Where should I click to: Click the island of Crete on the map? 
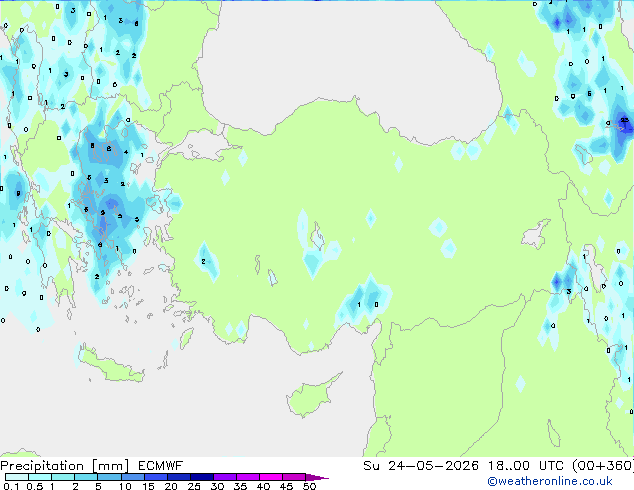click(x=110, y=366)
